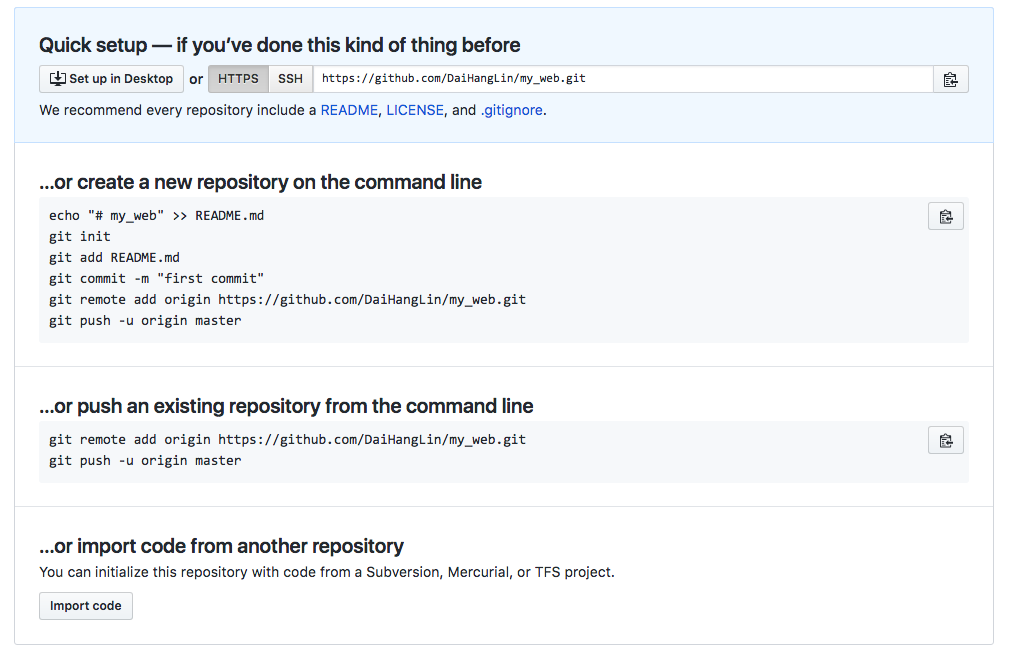
Task: Click the 'git add README.md' line
Action: coord(115,258)
